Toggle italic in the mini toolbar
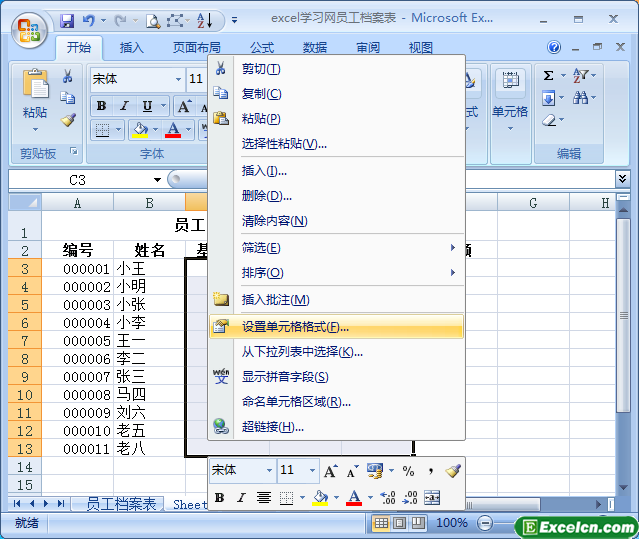Viewport: 639px width, 539px height. pyautogui.click(x=241, y=498)
